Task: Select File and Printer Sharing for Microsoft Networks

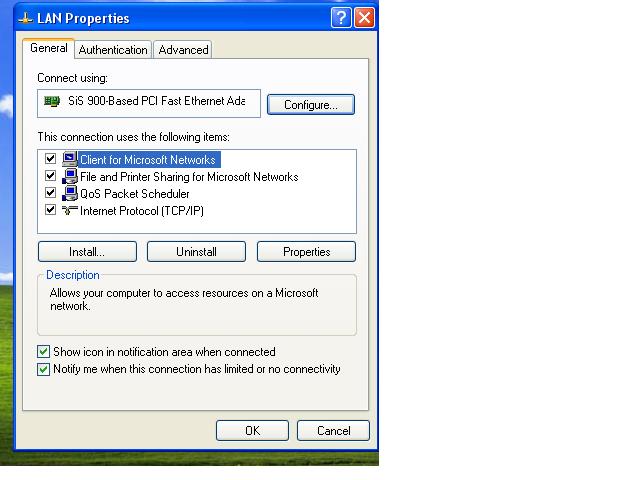Action: coord(189,177)
